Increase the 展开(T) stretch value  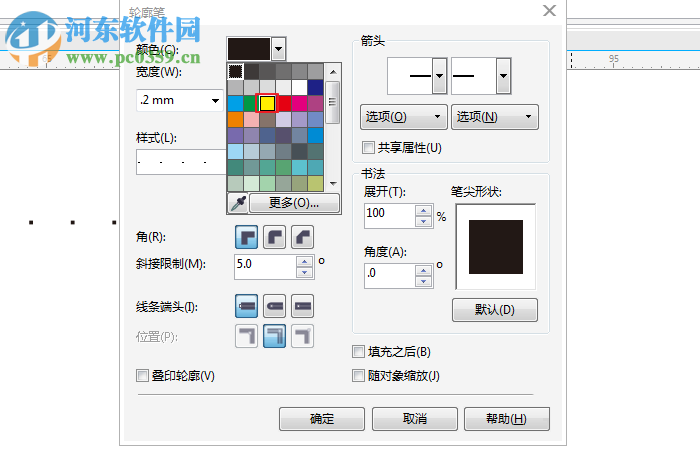(x=423, y=211)
